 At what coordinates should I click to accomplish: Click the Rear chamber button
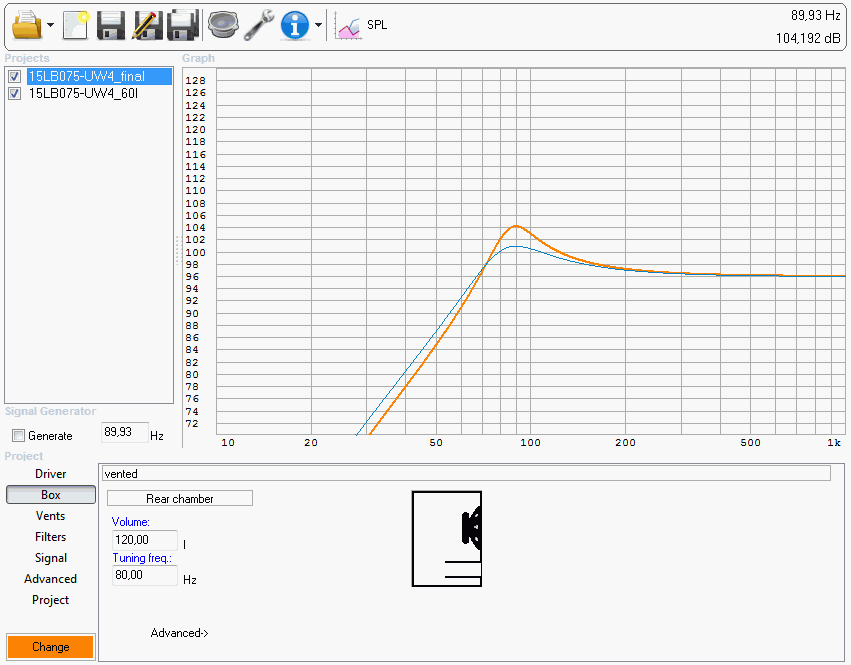[x=180, y=498]
